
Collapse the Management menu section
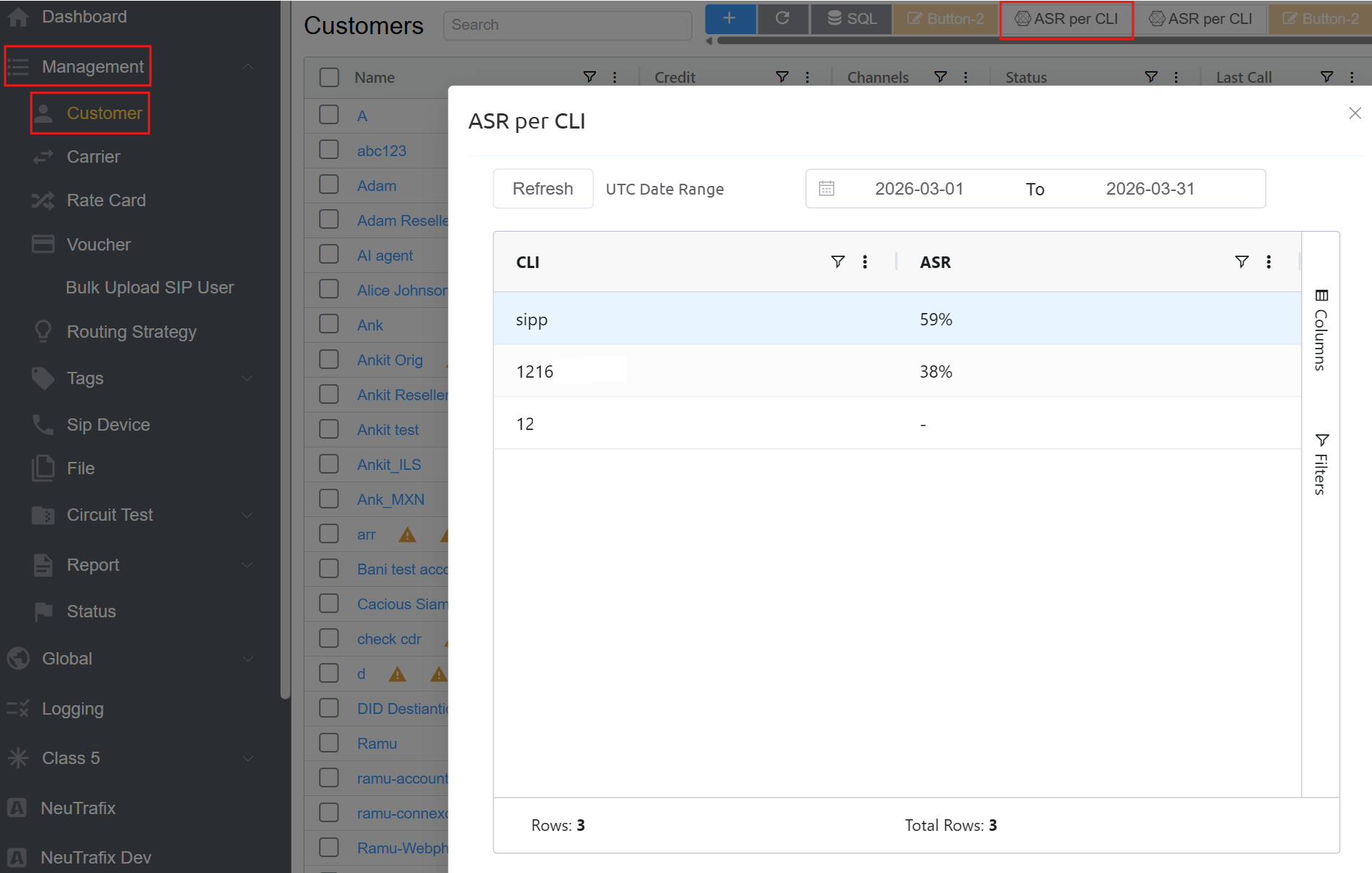(248, 67)
